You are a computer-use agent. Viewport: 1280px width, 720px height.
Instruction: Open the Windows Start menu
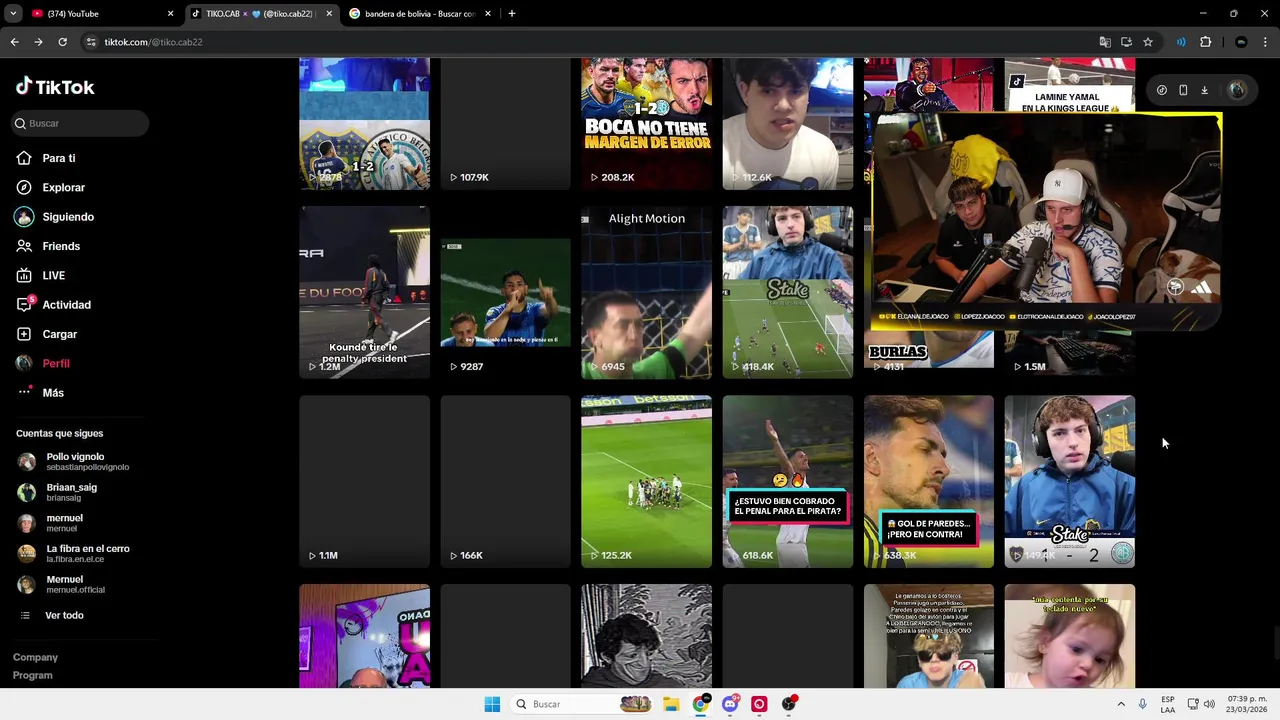click(x=492, y=704)
